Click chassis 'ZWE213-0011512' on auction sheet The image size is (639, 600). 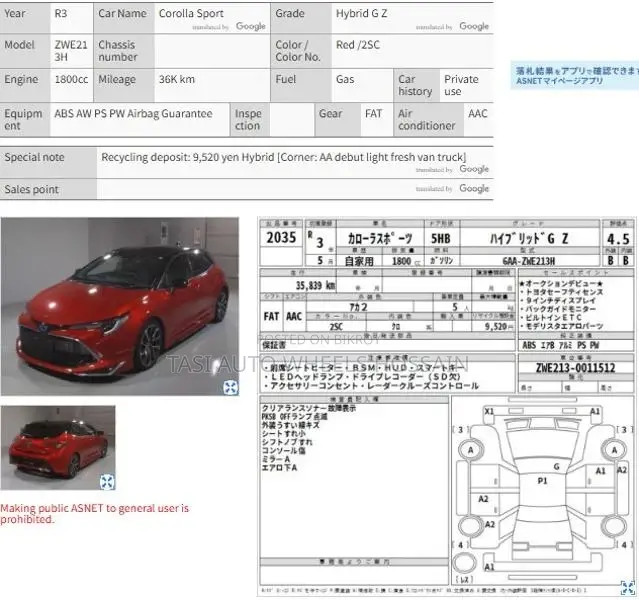(575, 368)
